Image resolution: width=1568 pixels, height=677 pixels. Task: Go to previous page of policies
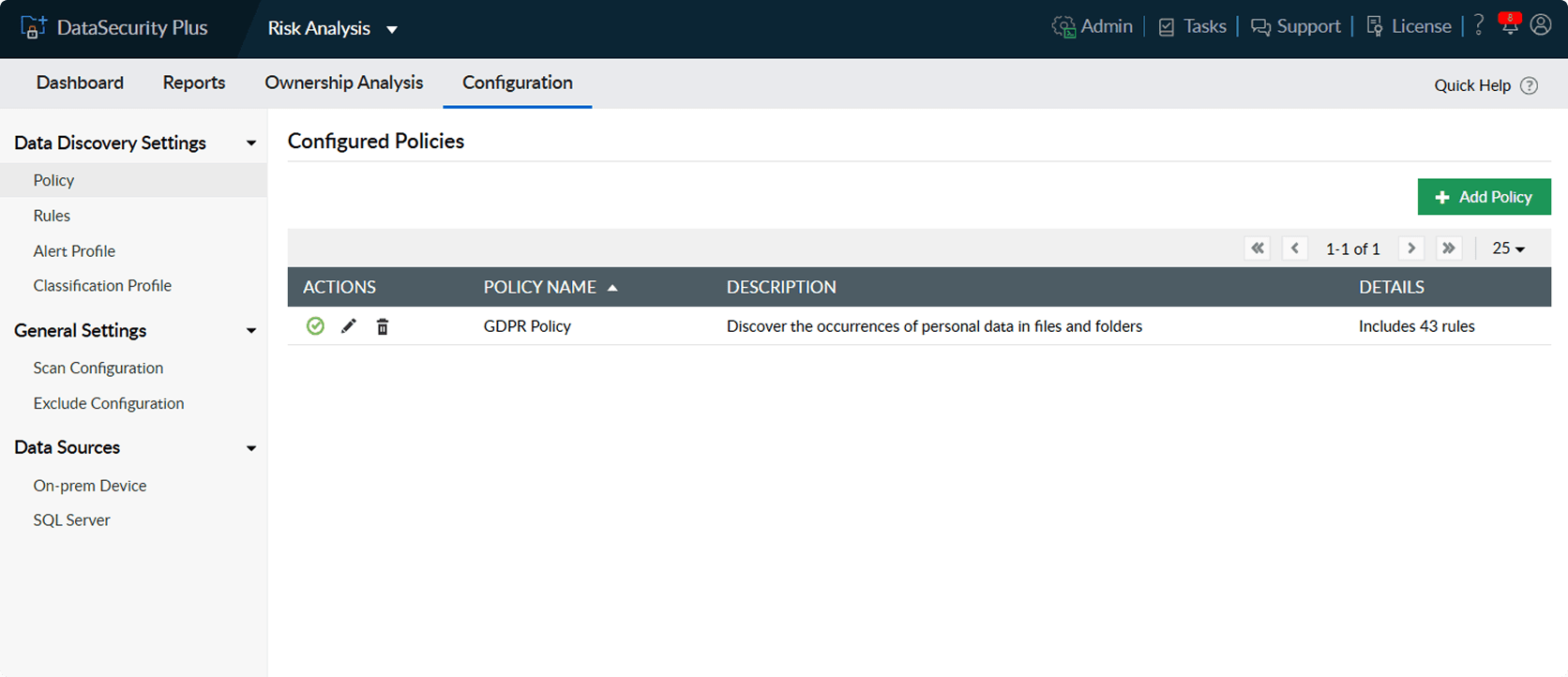(1295, 248)
